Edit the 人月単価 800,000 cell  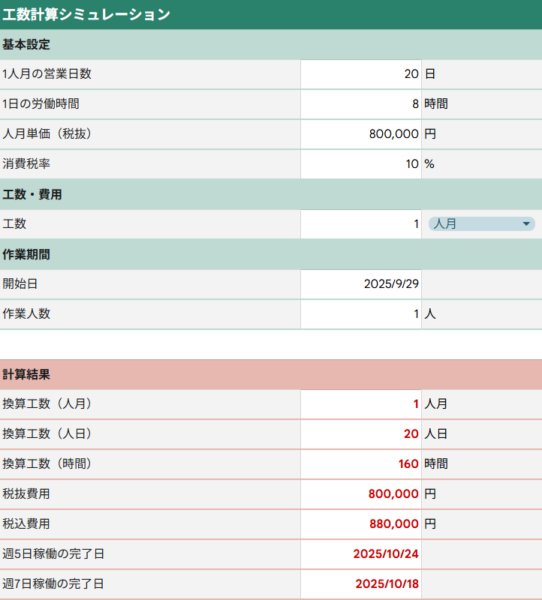coord(361,134)
